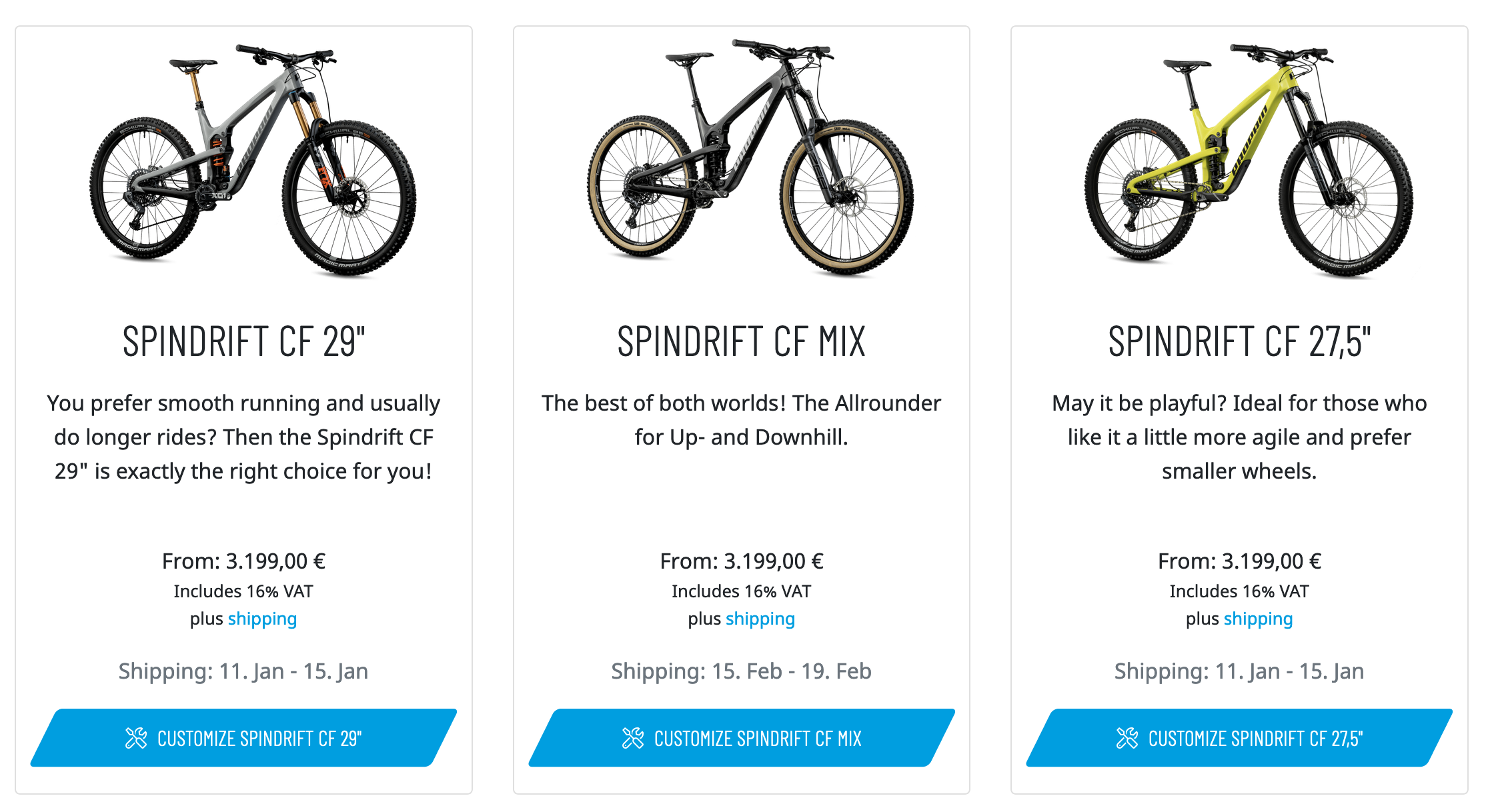Click the grey Spindrift CF 29" bike image
Viewport: 1486px width, 812px height.
253,160
